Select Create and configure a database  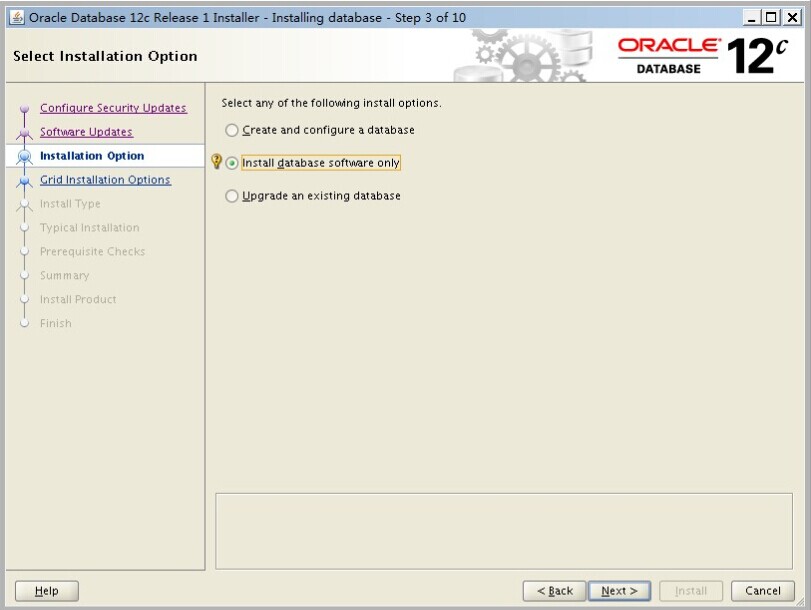(x=233, y=130)
